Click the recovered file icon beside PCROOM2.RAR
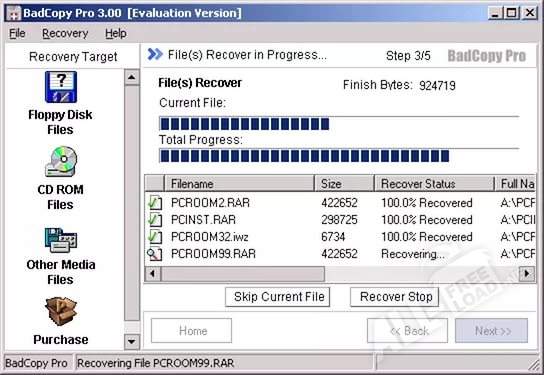 click(155, 202)
